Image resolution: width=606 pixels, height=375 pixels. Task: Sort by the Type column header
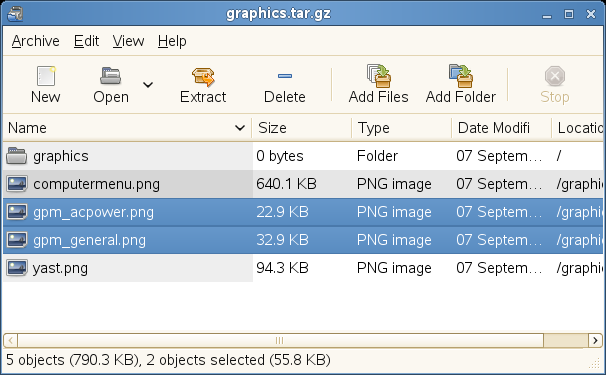tap(402, 128)
